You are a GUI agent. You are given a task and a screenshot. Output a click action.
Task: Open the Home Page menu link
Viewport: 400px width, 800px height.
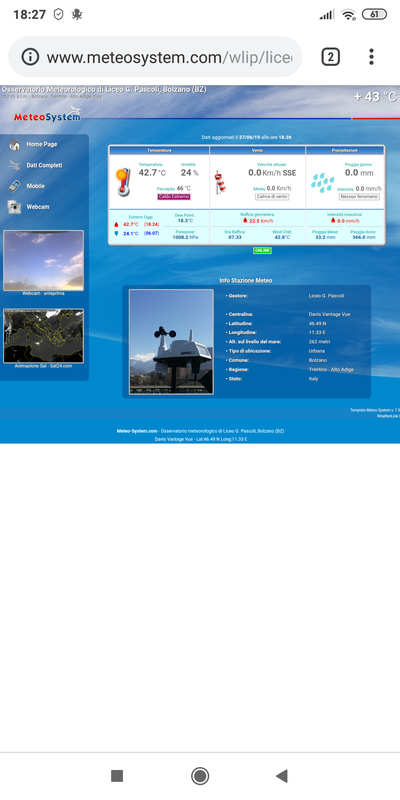(x=42, y=144)
